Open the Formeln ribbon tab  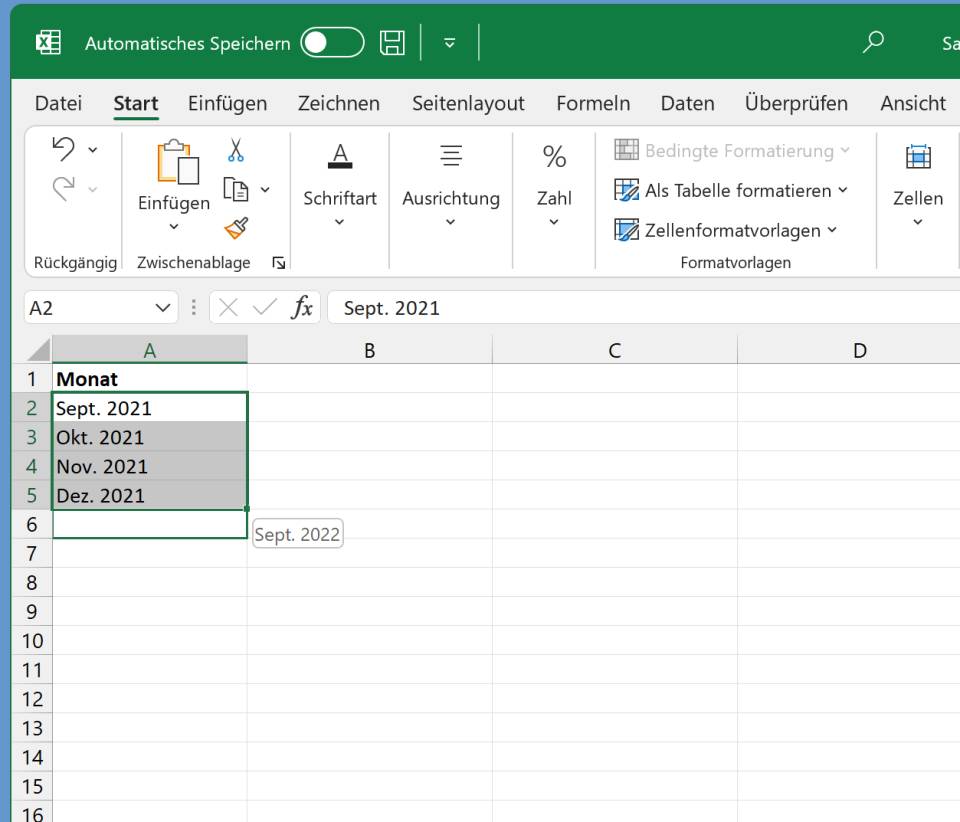point(593,103)
